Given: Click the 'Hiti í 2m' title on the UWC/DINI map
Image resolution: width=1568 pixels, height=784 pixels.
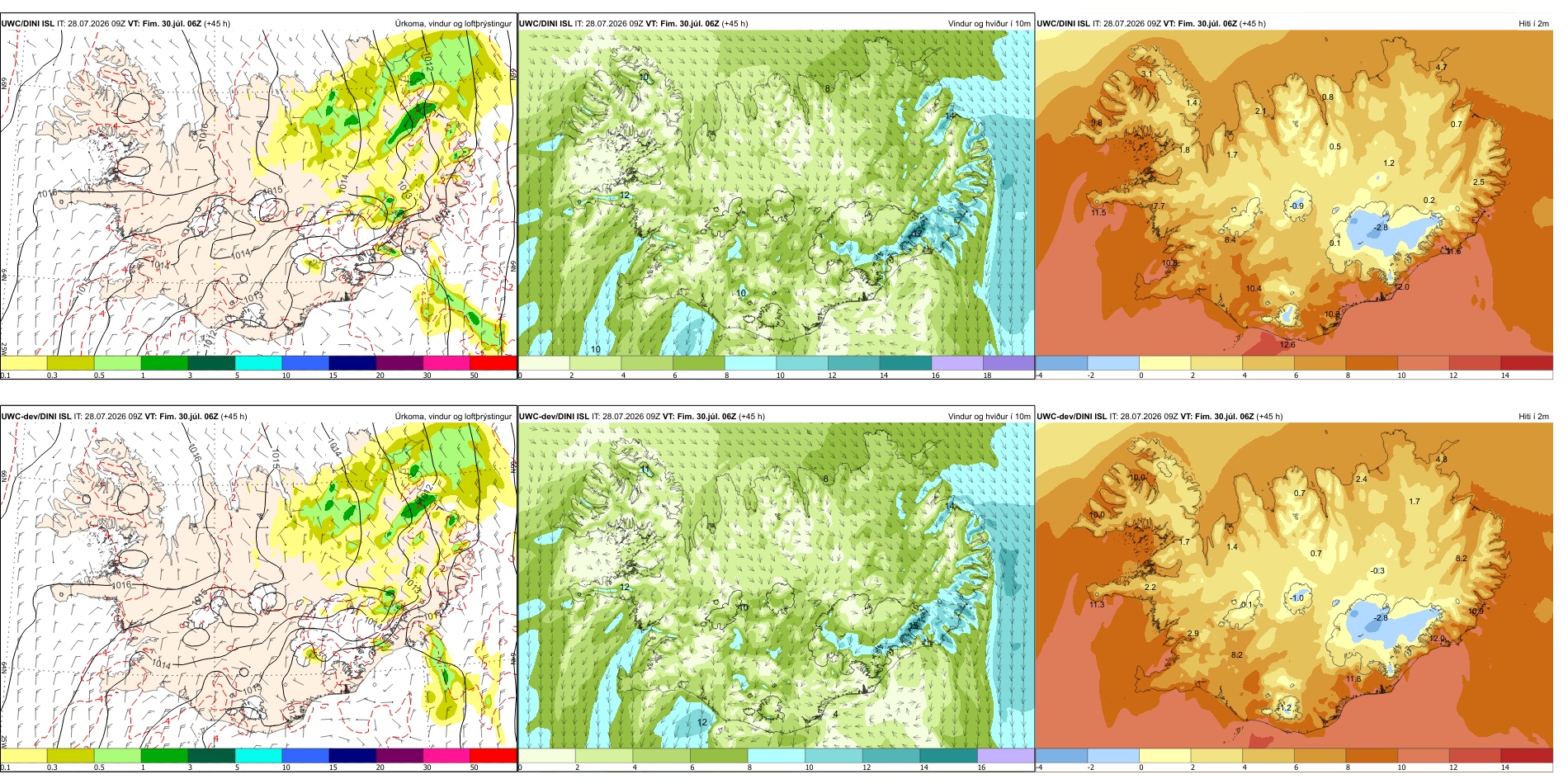Looking at the screenshot, I should pos(1533,23).
